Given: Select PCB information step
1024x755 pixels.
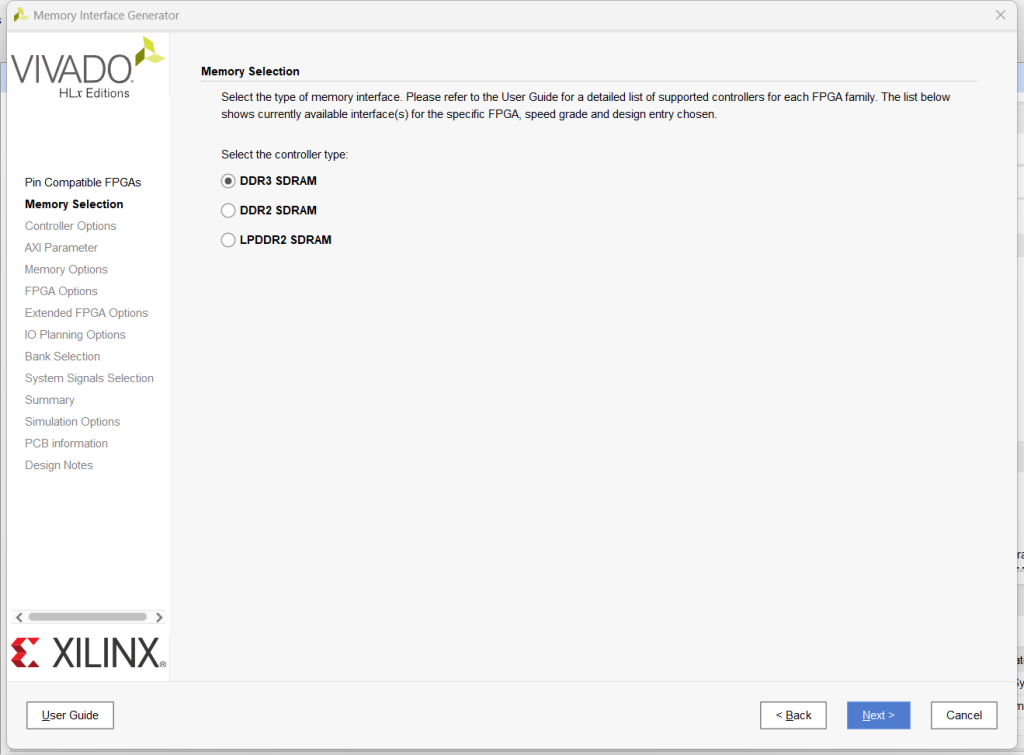Looking at the screenshot, I should point(67,443).
